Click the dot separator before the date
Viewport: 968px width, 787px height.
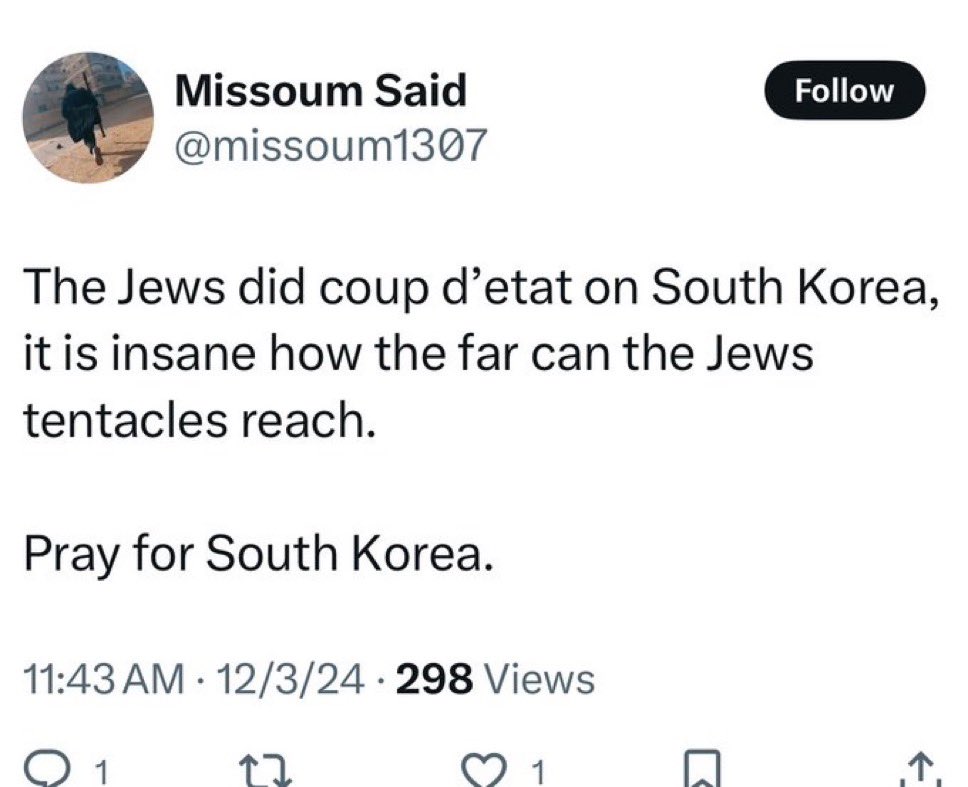(200, 681)
